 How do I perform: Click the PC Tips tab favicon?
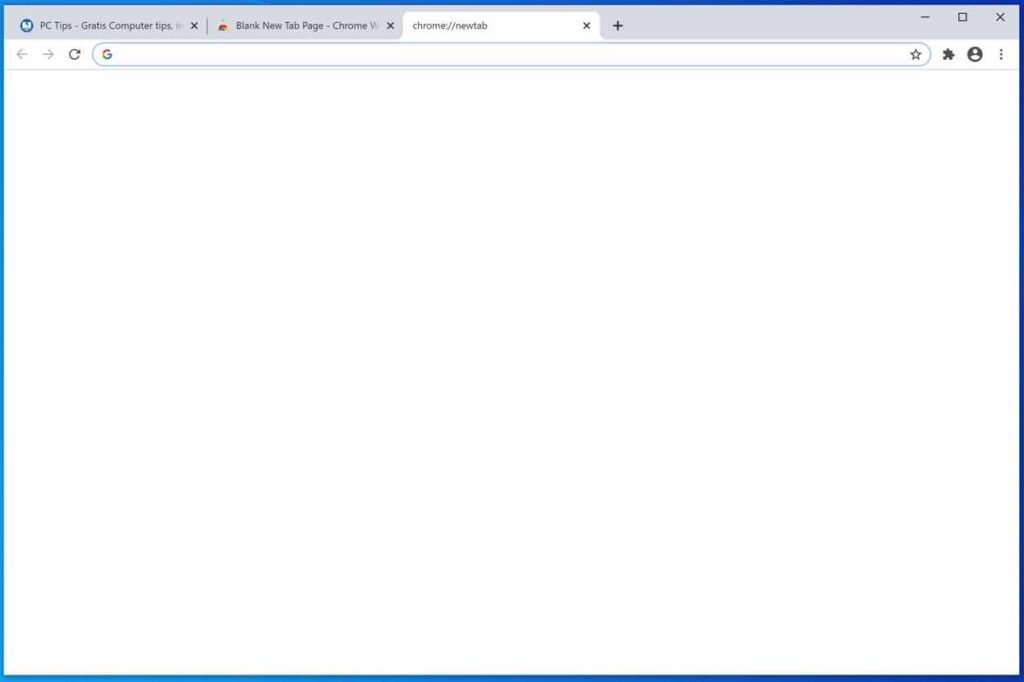point(28,25)
